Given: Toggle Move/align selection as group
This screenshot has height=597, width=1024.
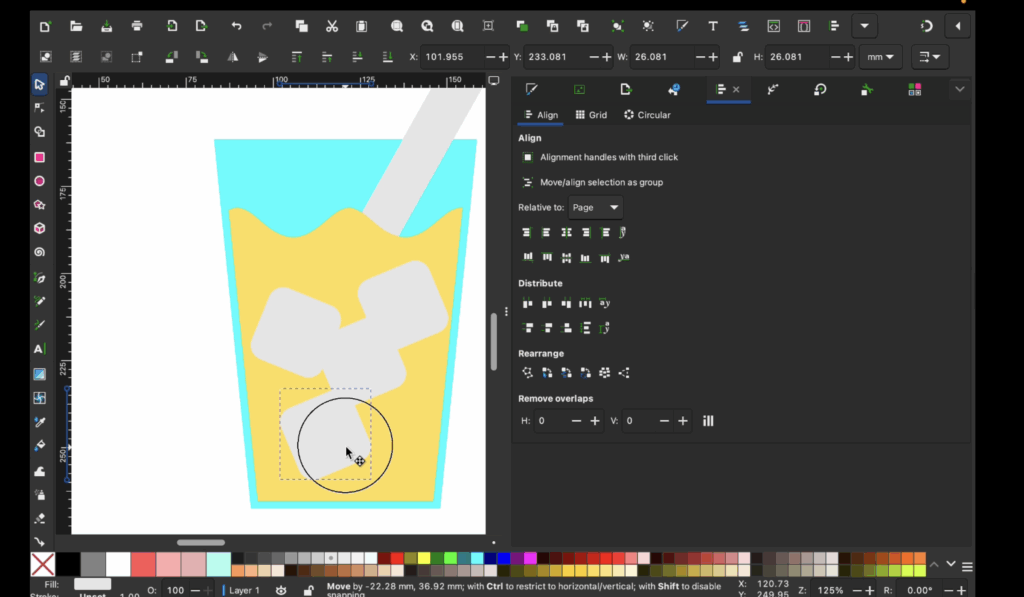Looking at the screenshot, I should pyautogui.click(x=527, y=182).
